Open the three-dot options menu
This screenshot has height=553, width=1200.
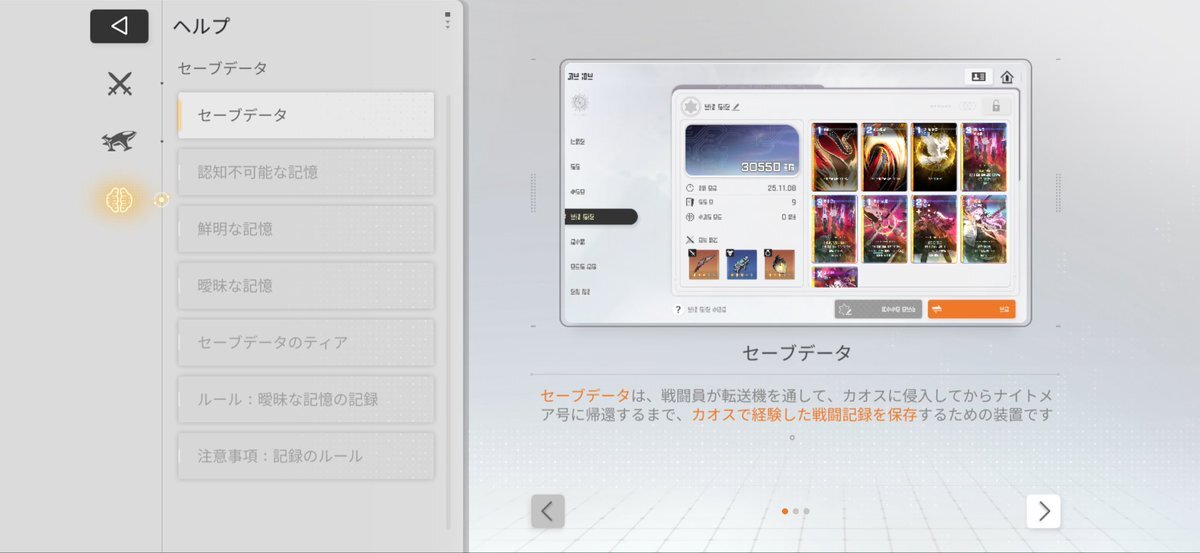[447, 21]
